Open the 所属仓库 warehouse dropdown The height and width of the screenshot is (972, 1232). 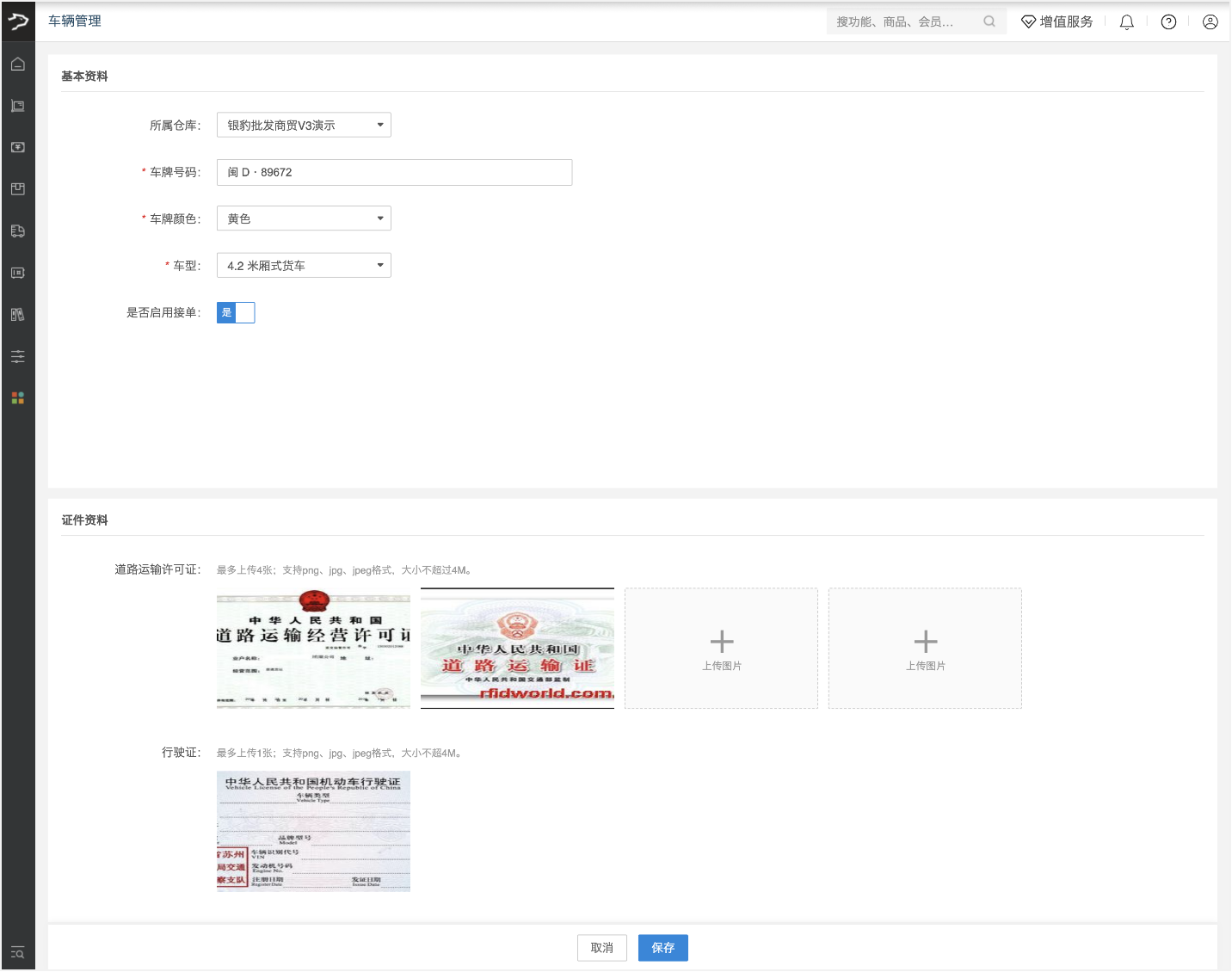click(303, 124)
